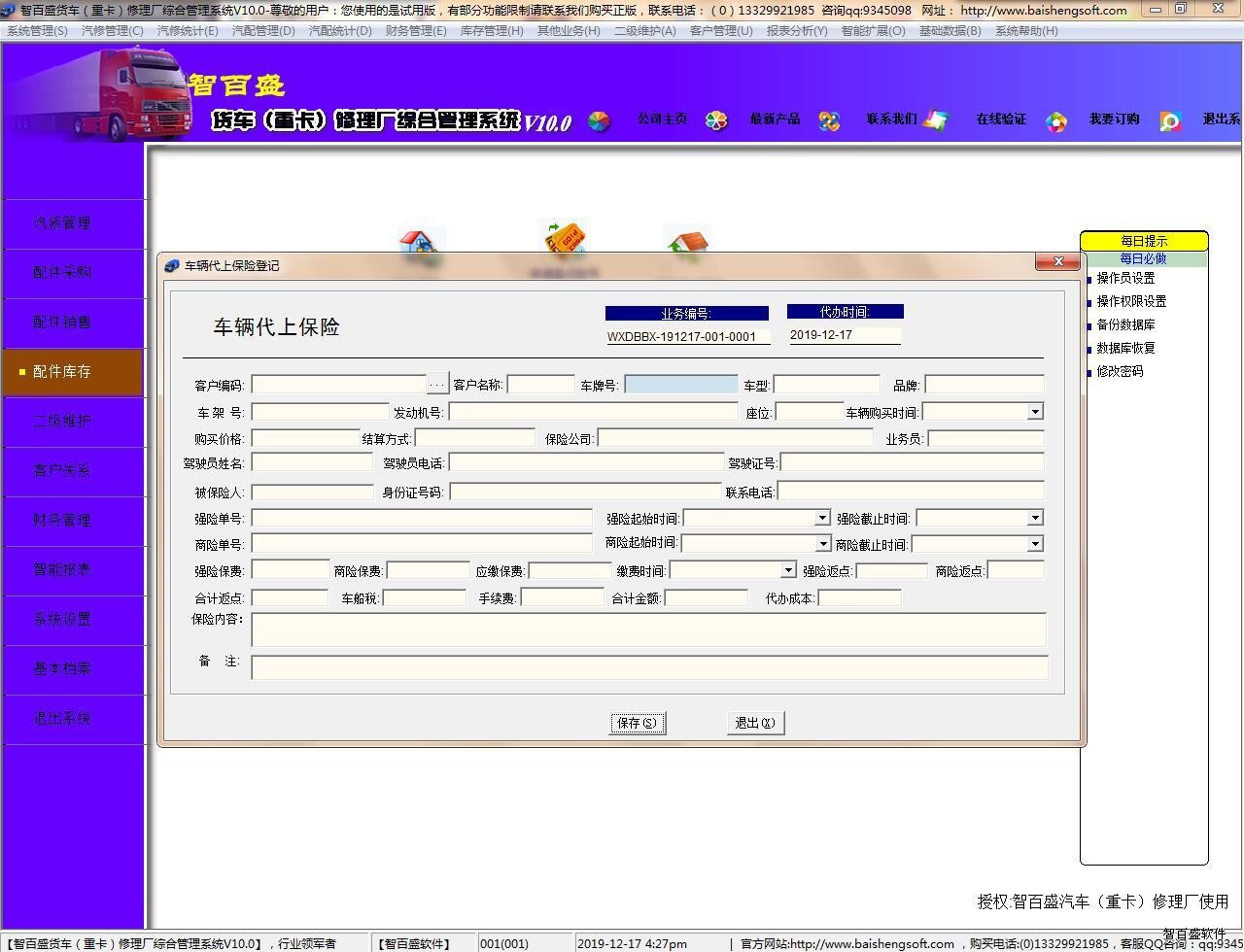Open the 商险截止时间 date dropdown
Viewport: 1244px width, 952px height.
click(x=1035, y=544)
